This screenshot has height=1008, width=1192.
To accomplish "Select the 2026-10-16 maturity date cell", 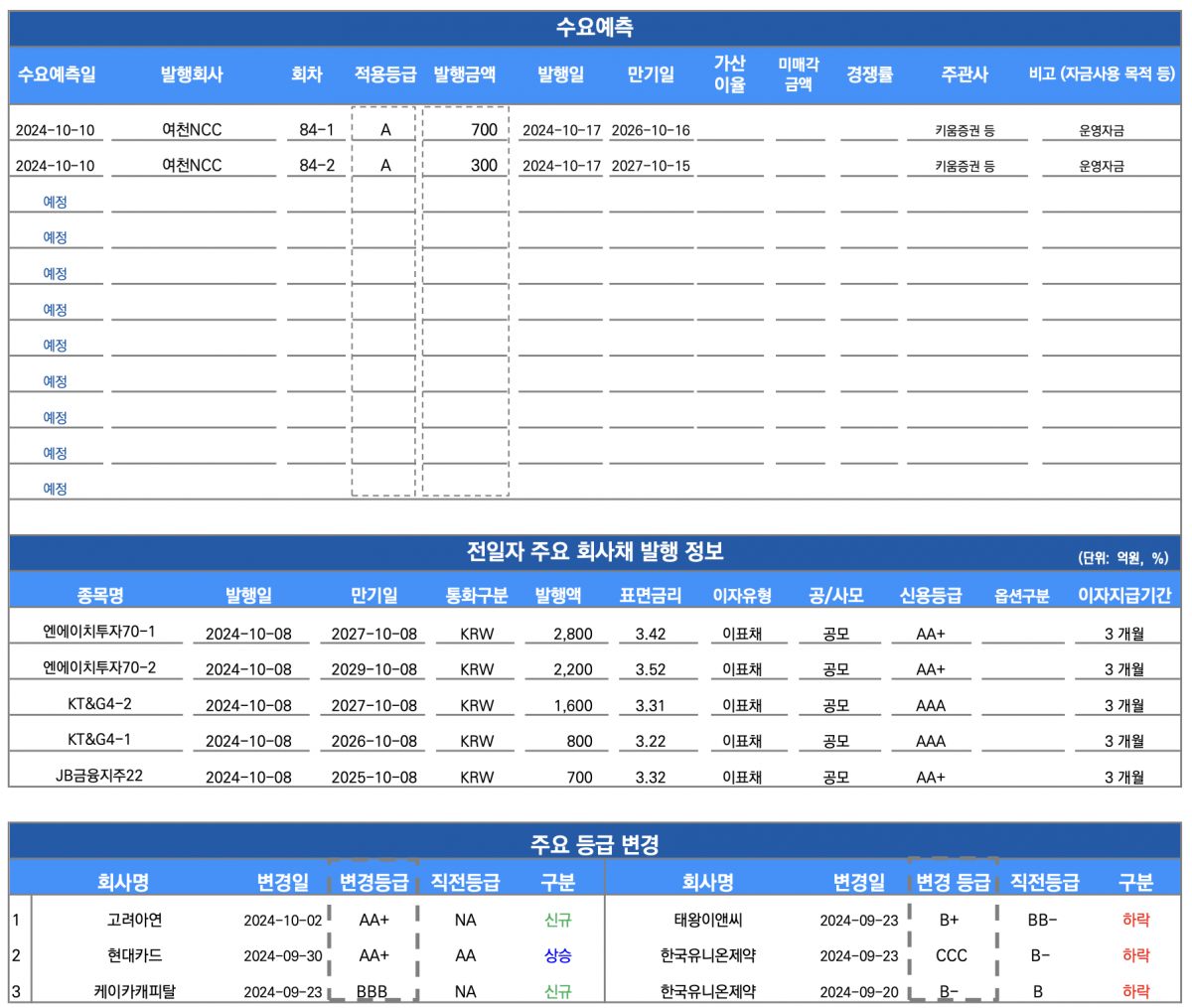I will [651, 130].
